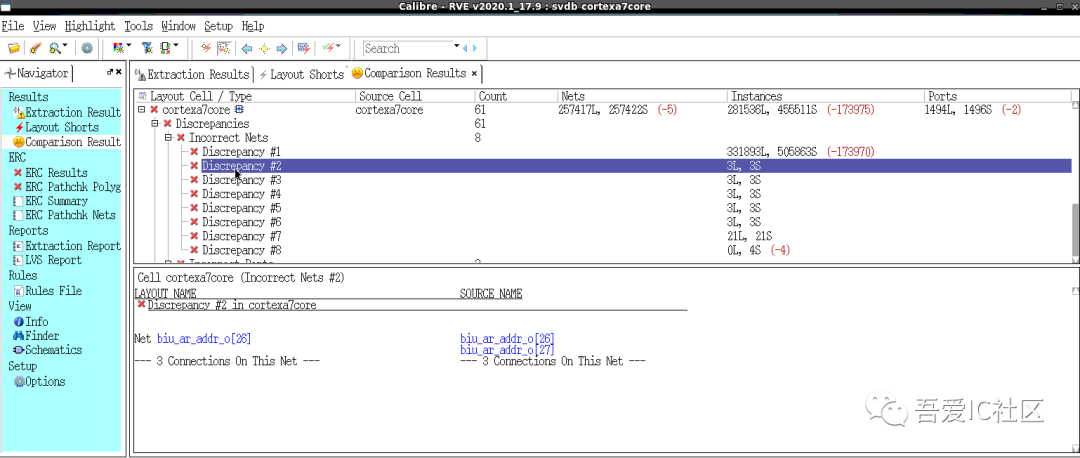
Task: Click the search next blue arrow
Action: pos(474,48)
